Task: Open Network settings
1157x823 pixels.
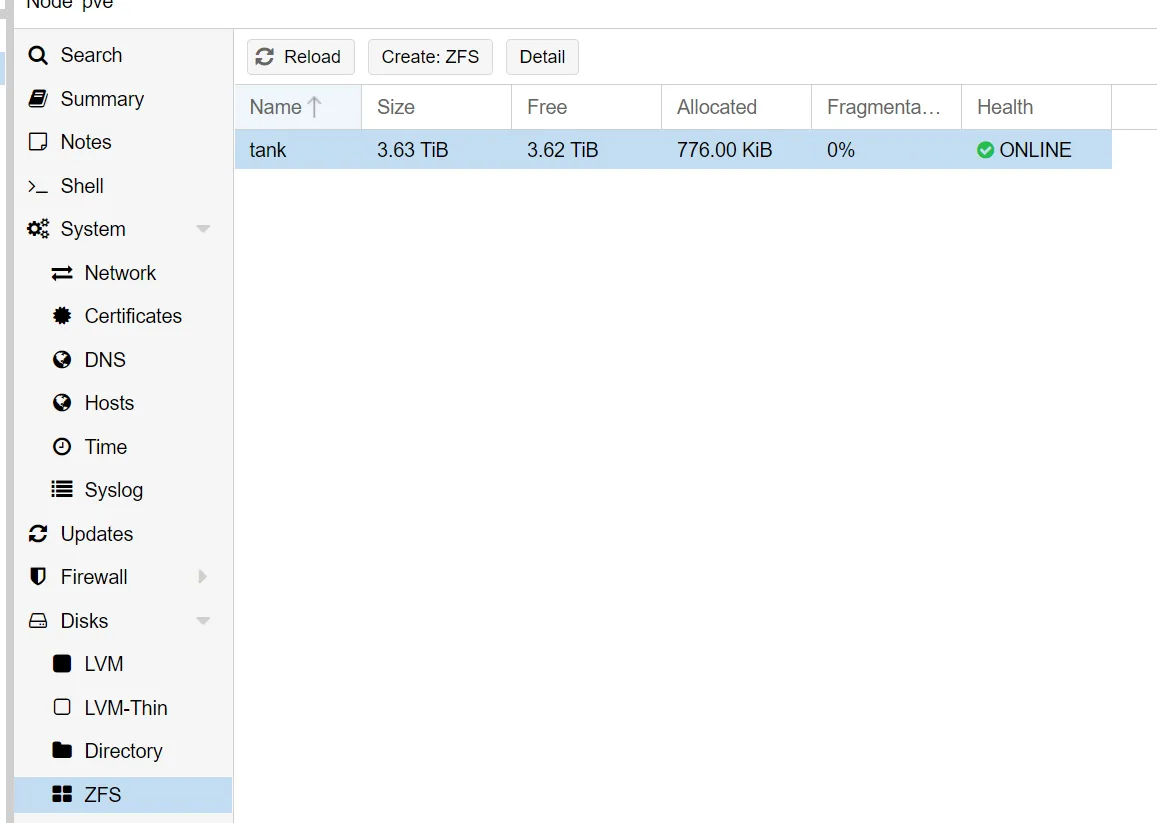Action: click(x=122, y=273)
